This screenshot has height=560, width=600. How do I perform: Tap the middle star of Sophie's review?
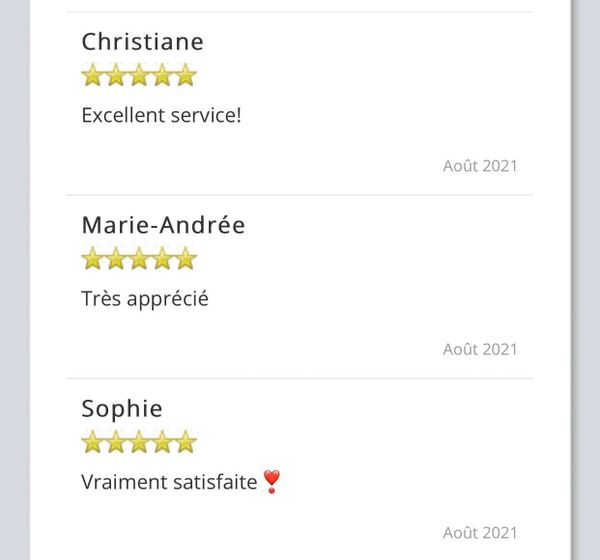(139, 442)
